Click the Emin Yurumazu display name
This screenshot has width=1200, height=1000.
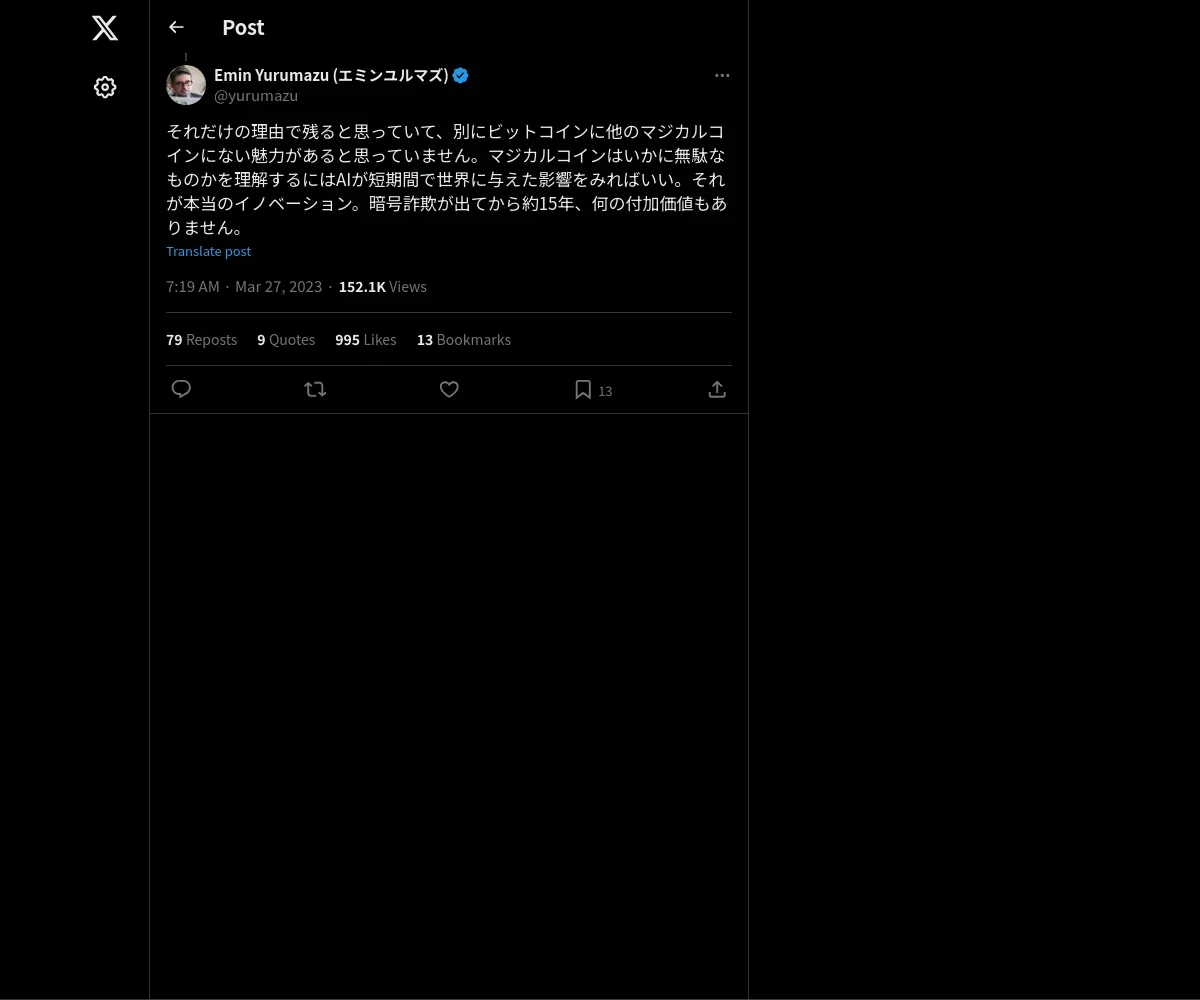[x=331, y=75]
